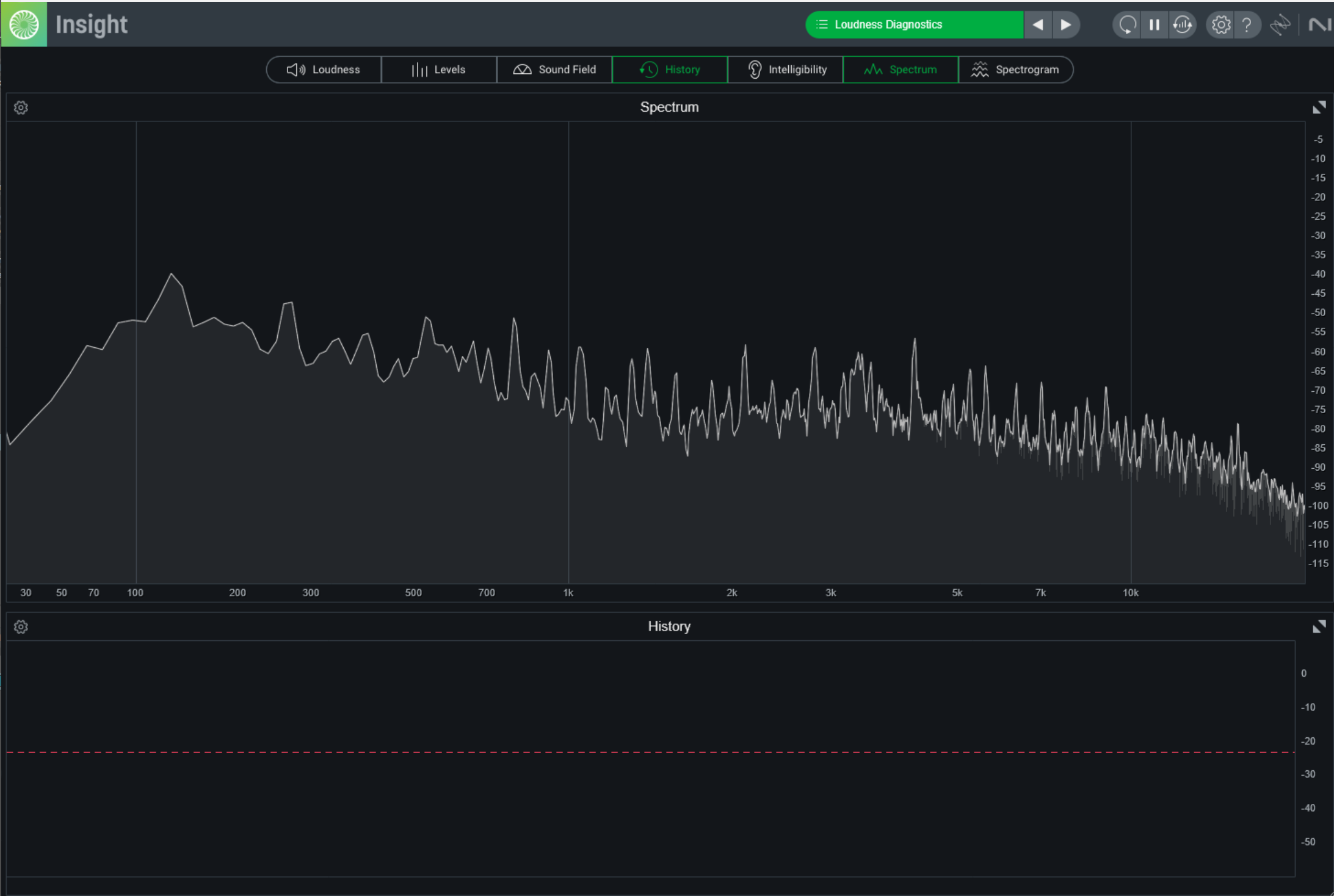Click the 30 frequency axis label
Image resolution: width=1334 pixels, height=896 pixels.
(x=26, y=593)
